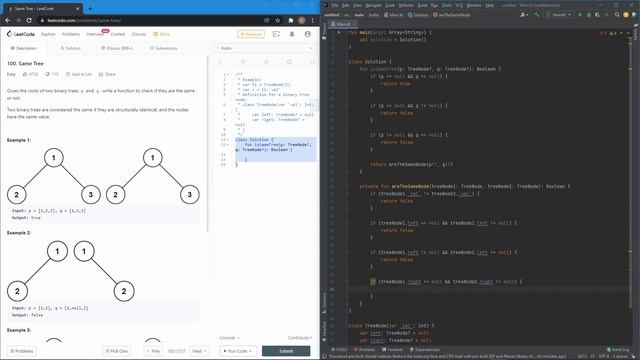Open IntelliJ Edit menu
This screenshot has height=360, width=640.
coord(345,5)
